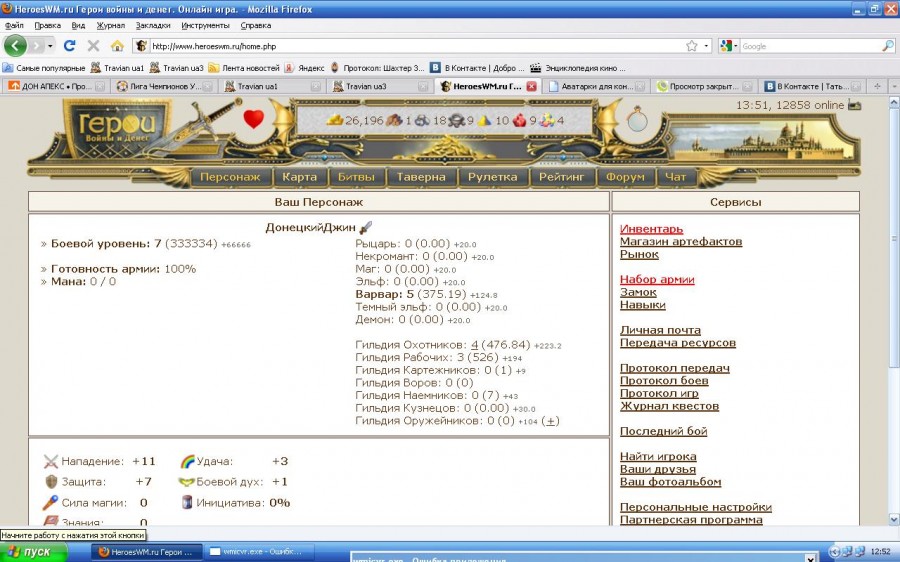Click the yellow sulfur resource icon
The image size is (900, 562).
485,120
